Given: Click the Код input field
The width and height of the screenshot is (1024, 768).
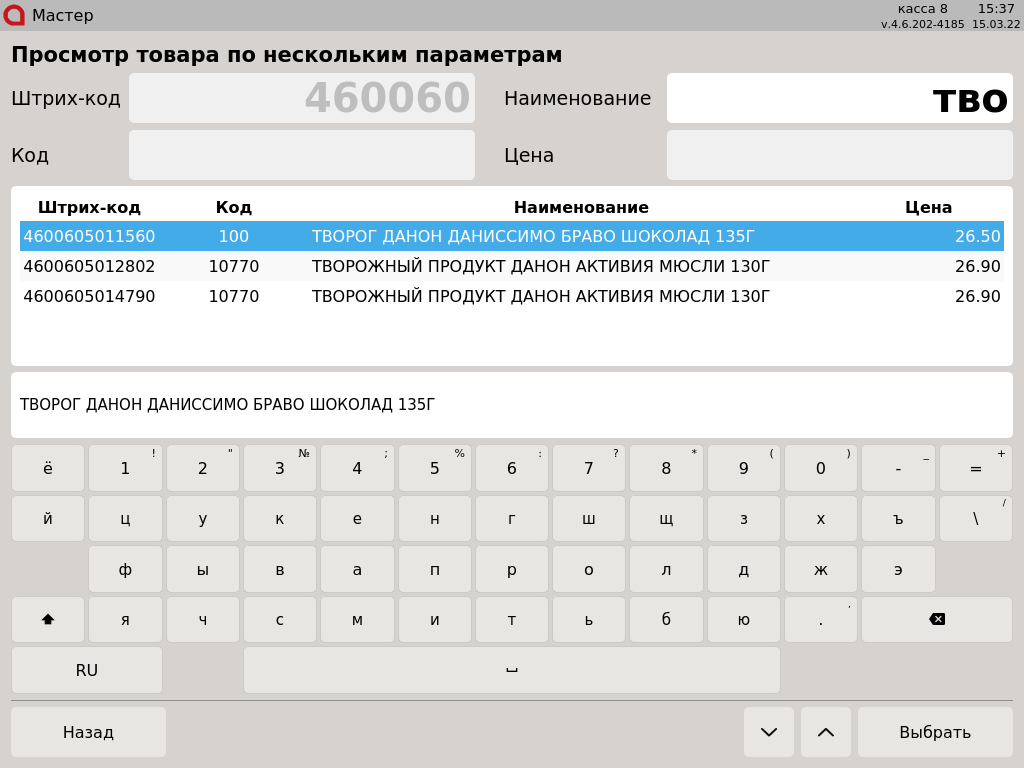Looking at the screenshot, I should (301, 155).
